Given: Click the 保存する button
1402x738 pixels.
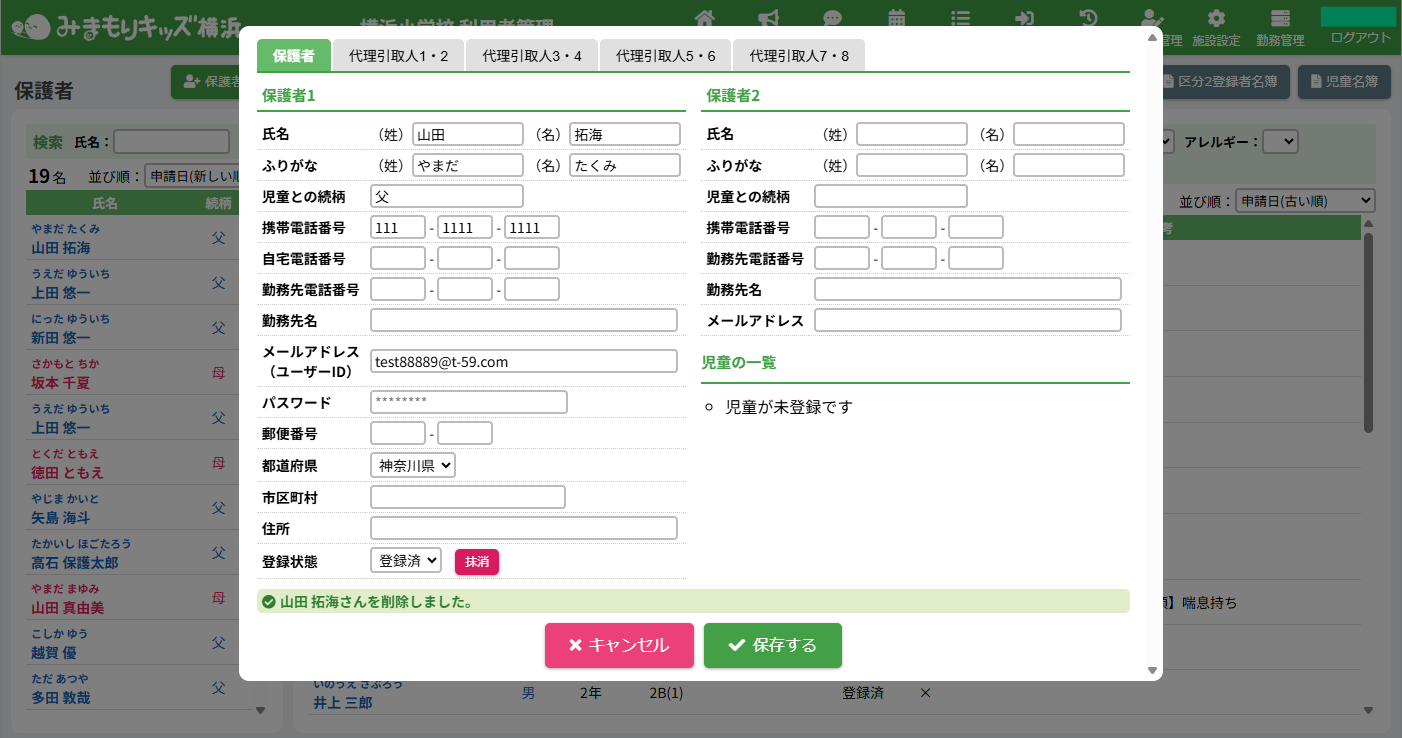Looking at the screenshot, I should [772, 645].
